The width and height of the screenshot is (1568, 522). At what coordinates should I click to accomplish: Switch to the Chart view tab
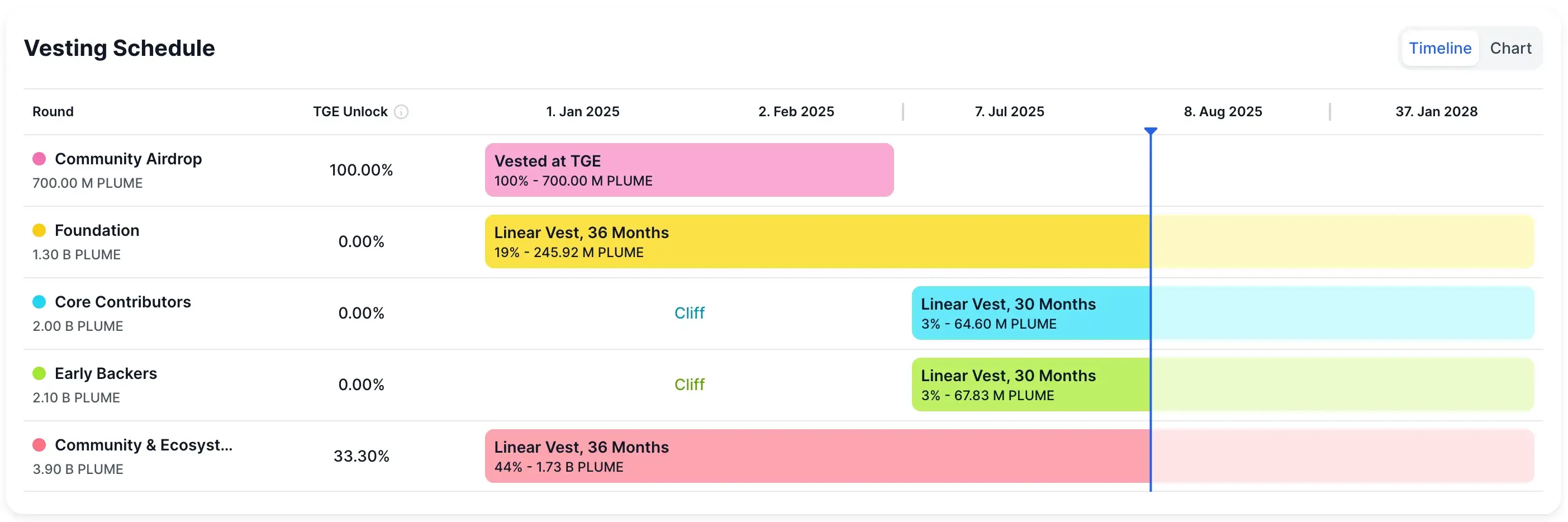[1510, 48]
